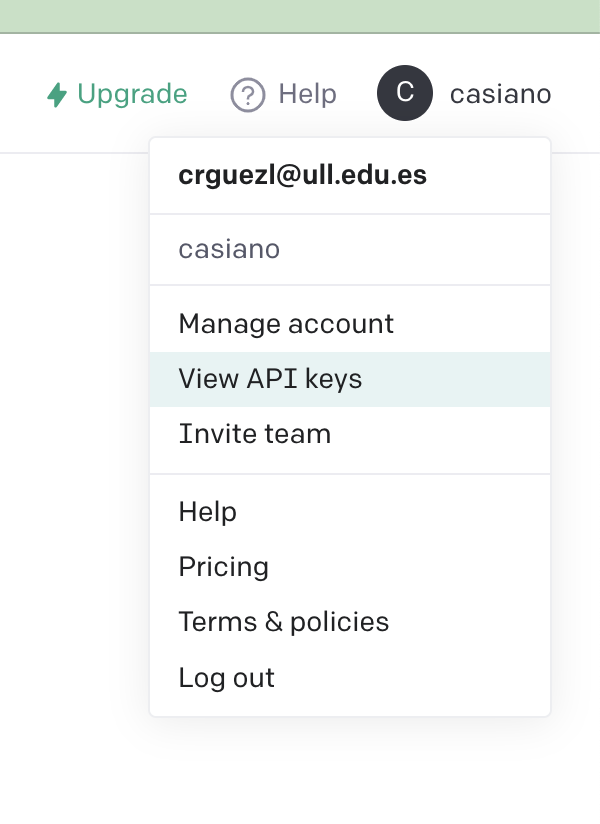Go to Pricing
The width and height of the screenshot is (600, 824).
350,567
